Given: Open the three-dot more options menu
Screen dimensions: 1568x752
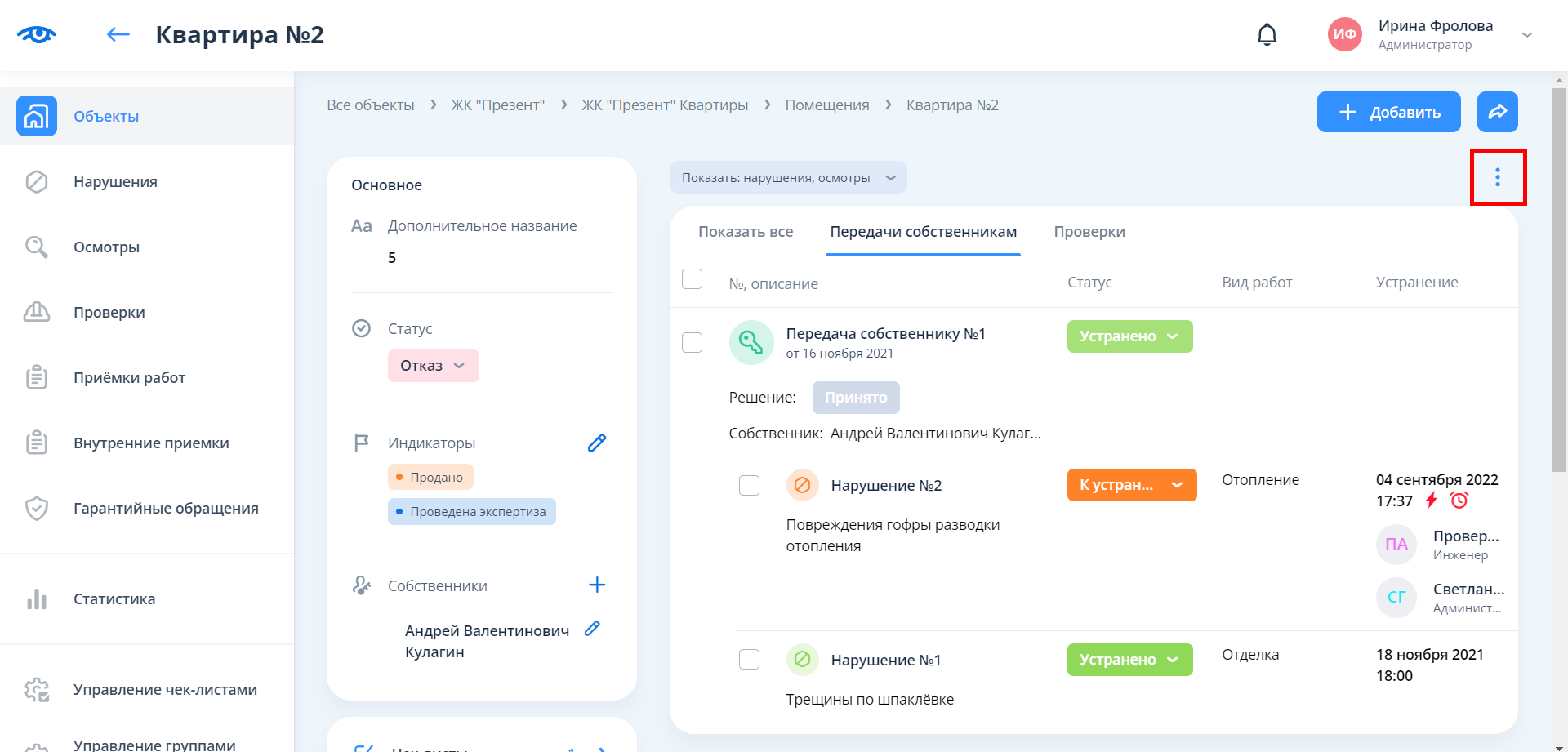Looking at the screenshot, I should (x=1497, y=177).
